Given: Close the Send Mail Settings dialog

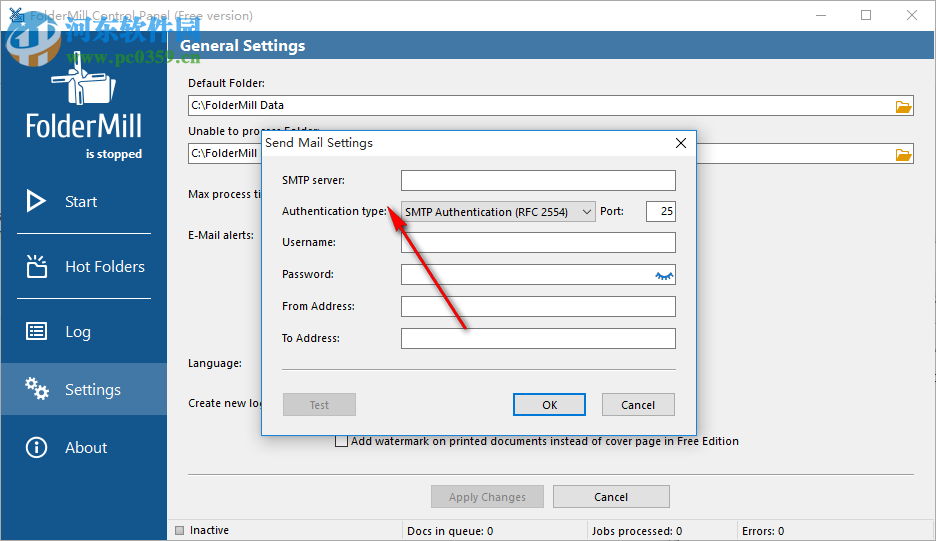Looking at the screenshot, I should 680,143.
